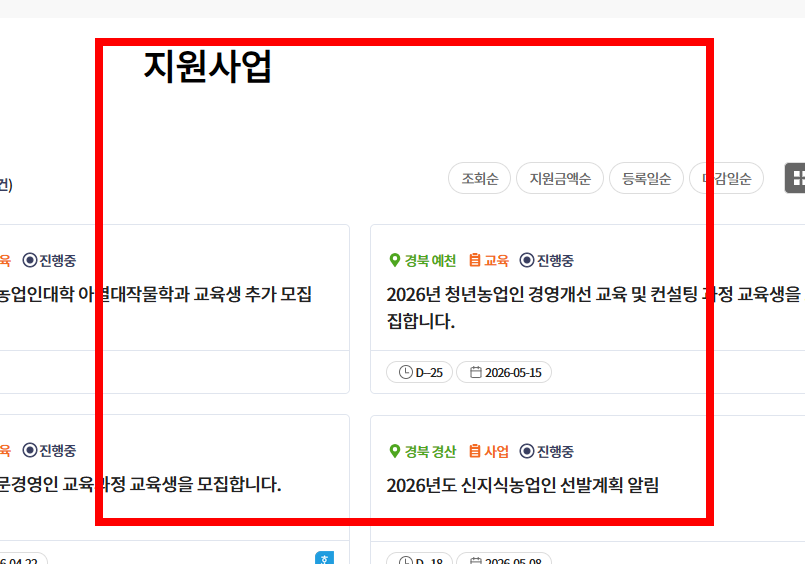This screenshot has width=805, height=564.
Task: Click the 경북 예천 region label
Action: (430, 261)
